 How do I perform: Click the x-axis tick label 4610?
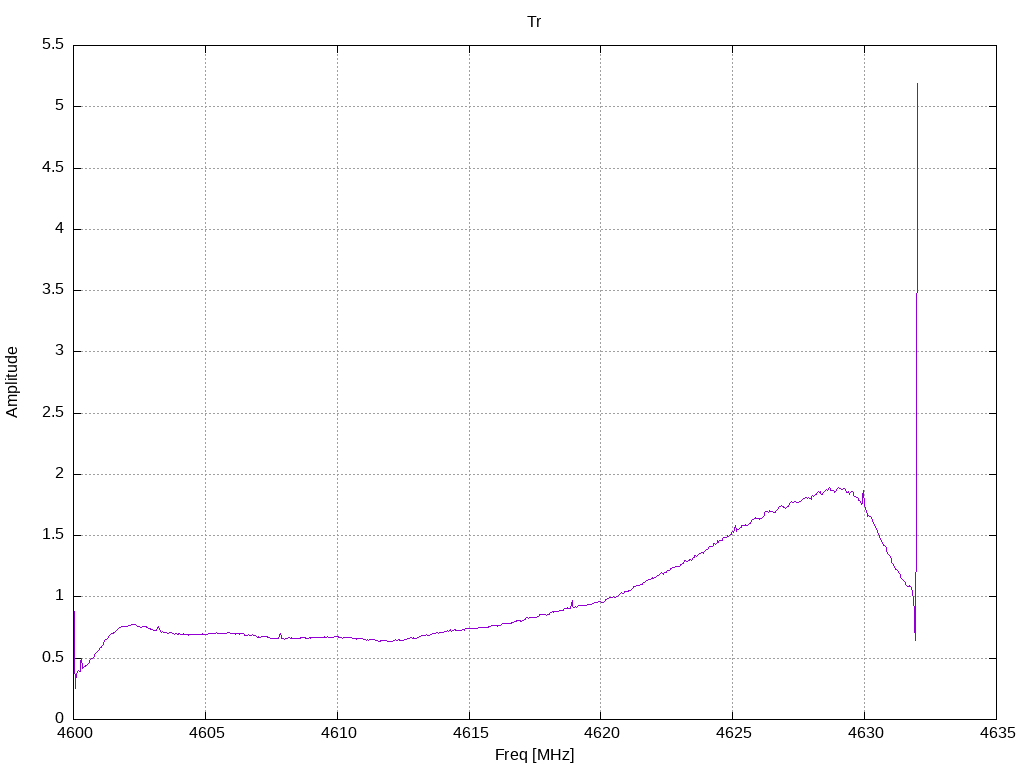click(x=338, y=733)
